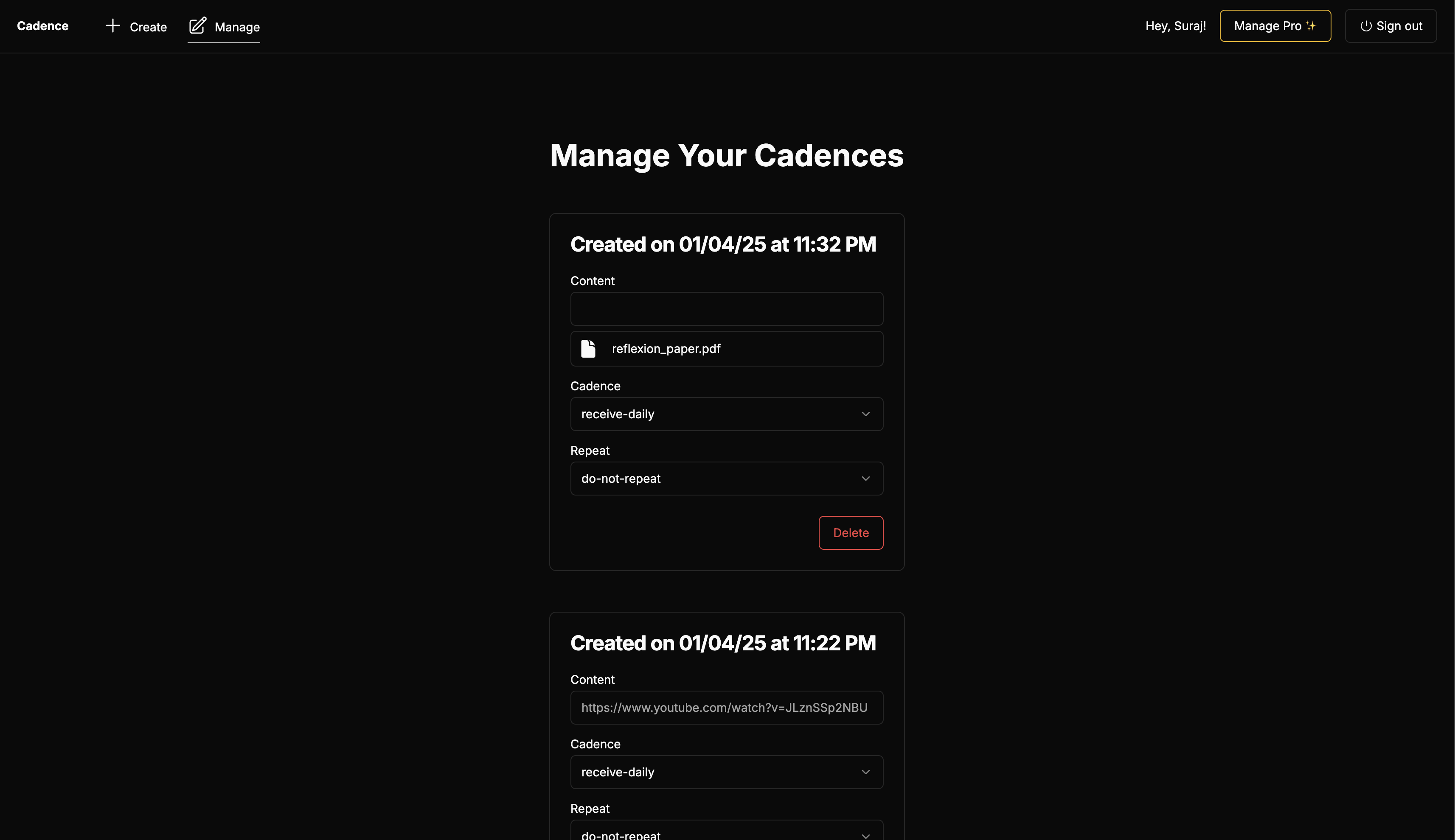
Task: Click the Created on 01/04/25 at 11:32 PM title
Action: click(723, 244)
